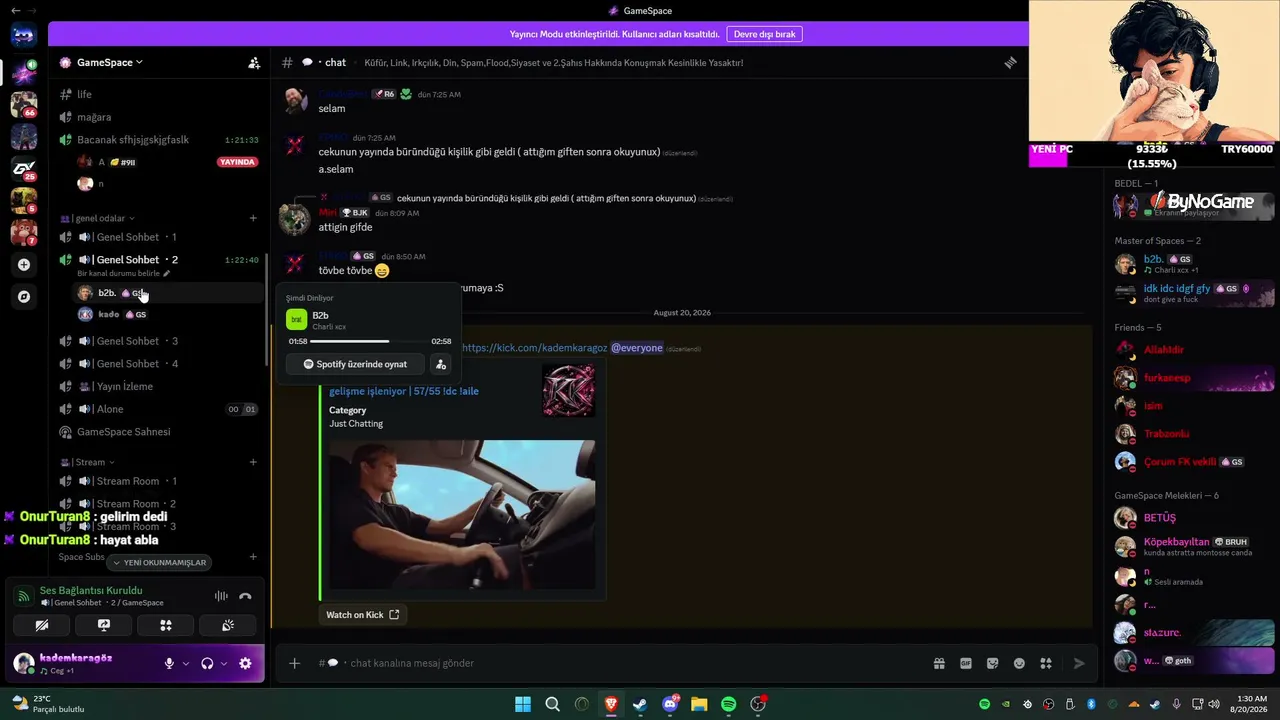The image size is (1280, 720).
Task: Open the gift picker in chat bar
Action: tap(939, 663)
